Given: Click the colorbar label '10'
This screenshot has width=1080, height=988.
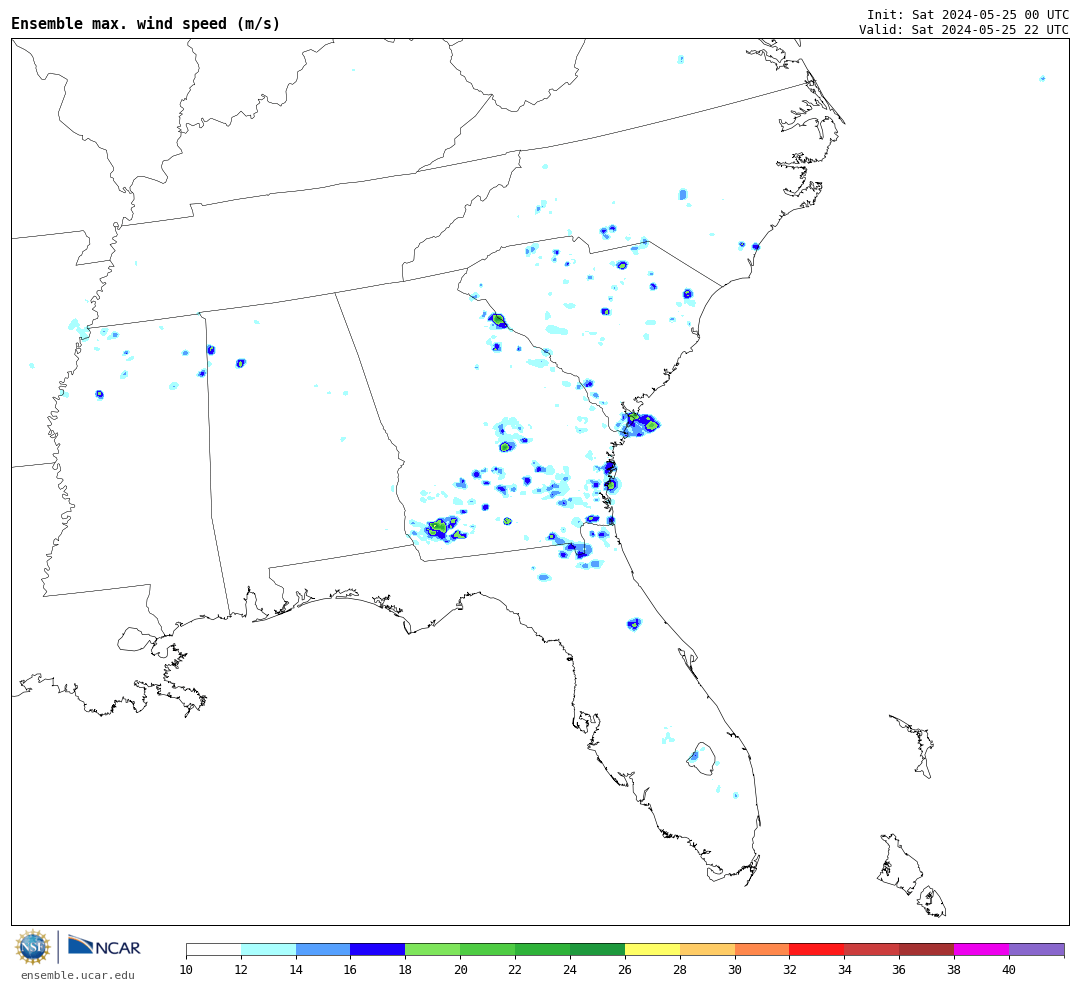Looking at the screenshot, I should [x=186, y=970].
